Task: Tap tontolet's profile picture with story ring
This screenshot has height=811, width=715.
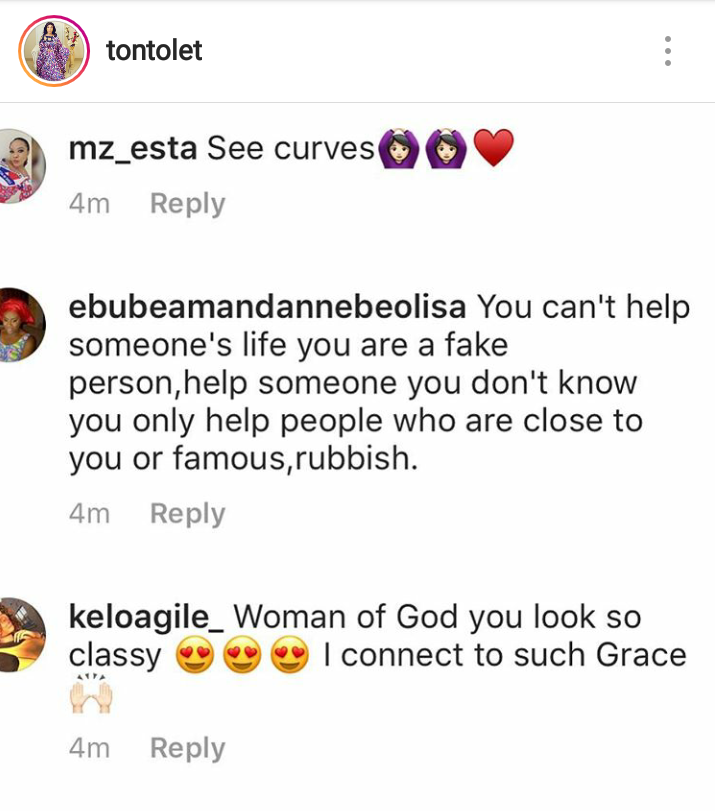Action: [53, 51]
